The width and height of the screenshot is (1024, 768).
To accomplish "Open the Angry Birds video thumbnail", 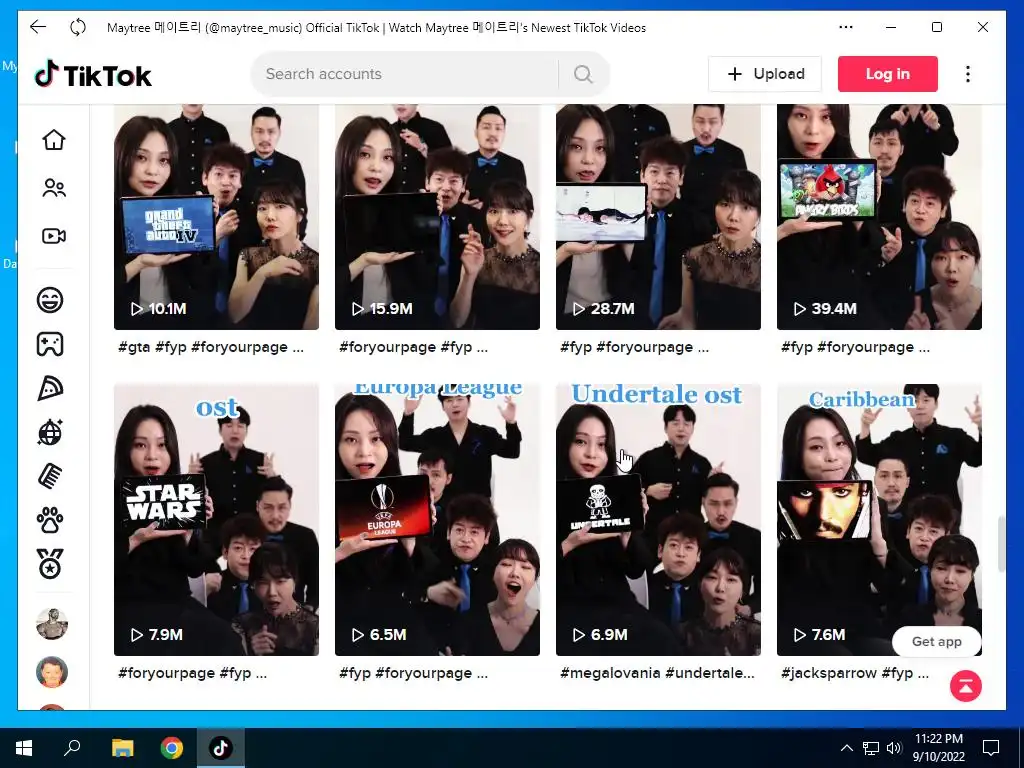I will pyautogui.click(x=879, y=217).
